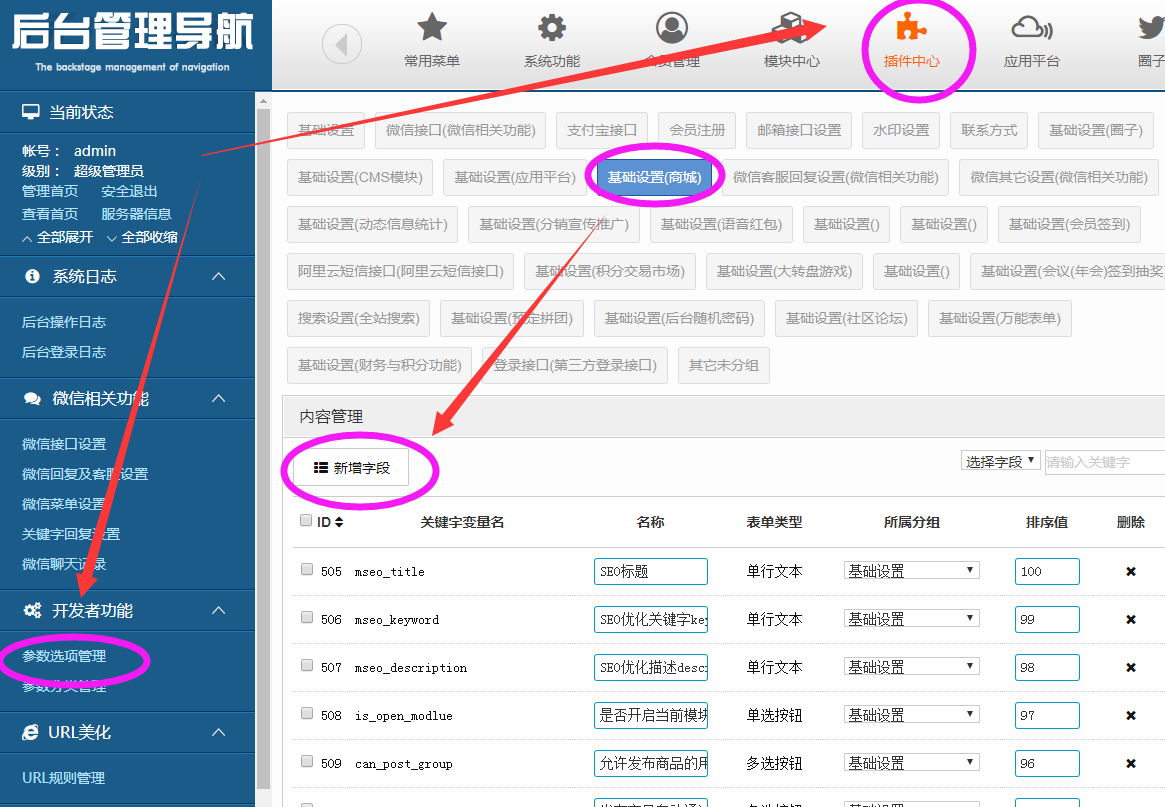1165x807 pixels.
Task: Open 参数选项管理 sidebar link
Action: pos(64,656)
